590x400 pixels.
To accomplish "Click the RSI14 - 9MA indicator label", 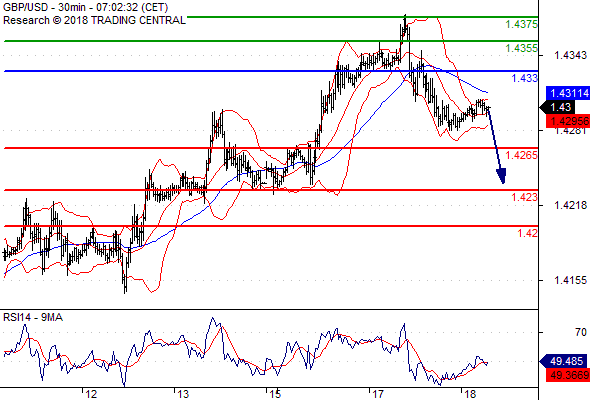I will 33,318.
